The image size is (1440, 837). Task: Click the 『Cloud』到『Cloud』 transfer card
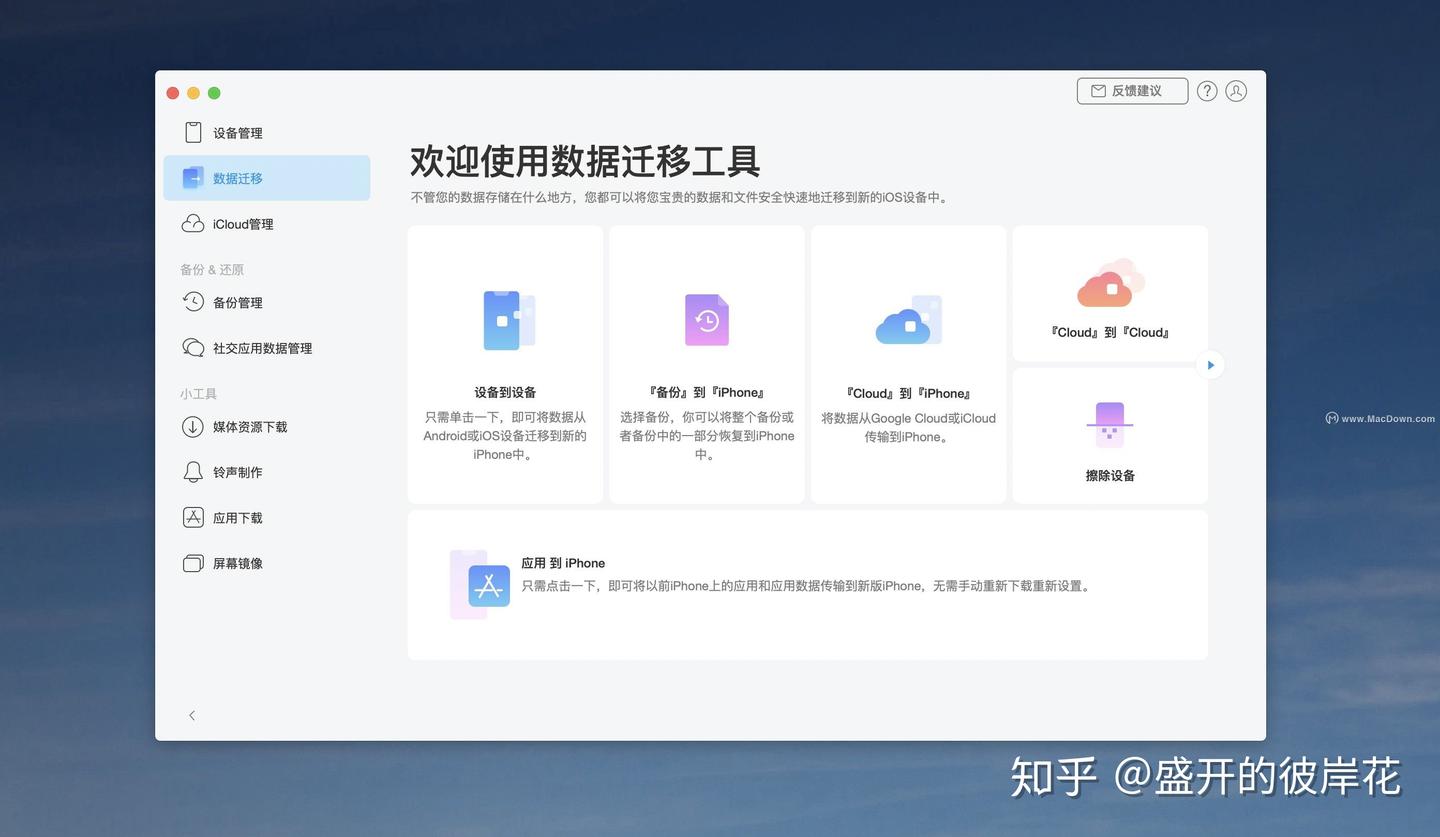point(1109,292)
